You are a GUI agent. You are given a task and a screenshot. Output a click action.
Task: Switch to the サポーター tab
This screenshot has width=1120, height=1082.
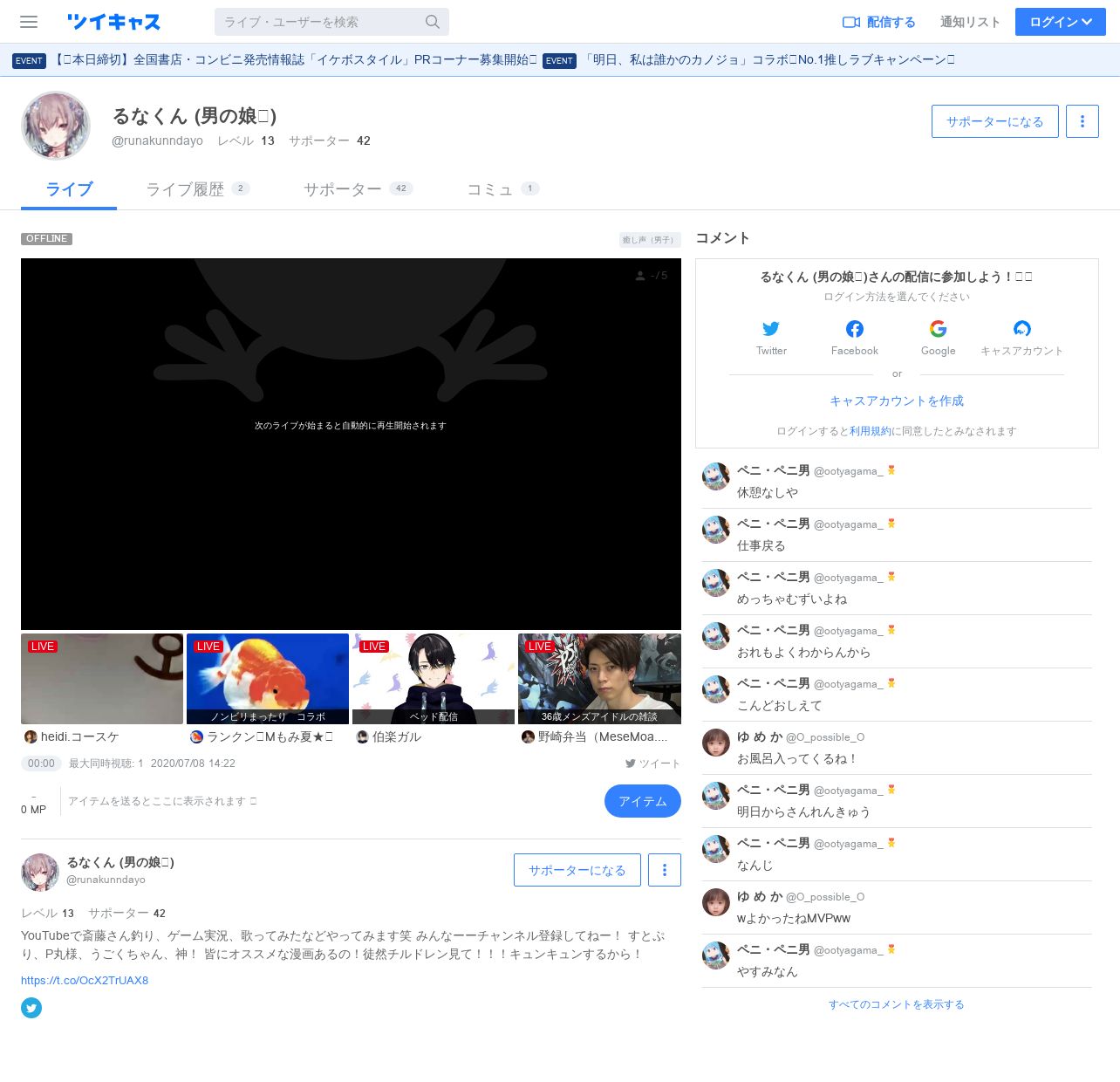tap(358, 189)
